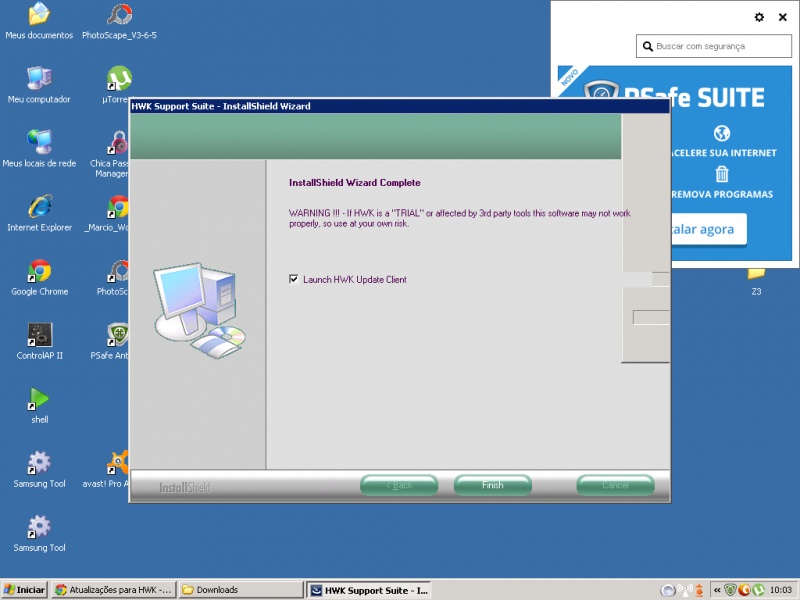This screenshot has width=800, height=600.
Task: Uncheck Launch HWK Update Client checkbox
Action: 293,279
